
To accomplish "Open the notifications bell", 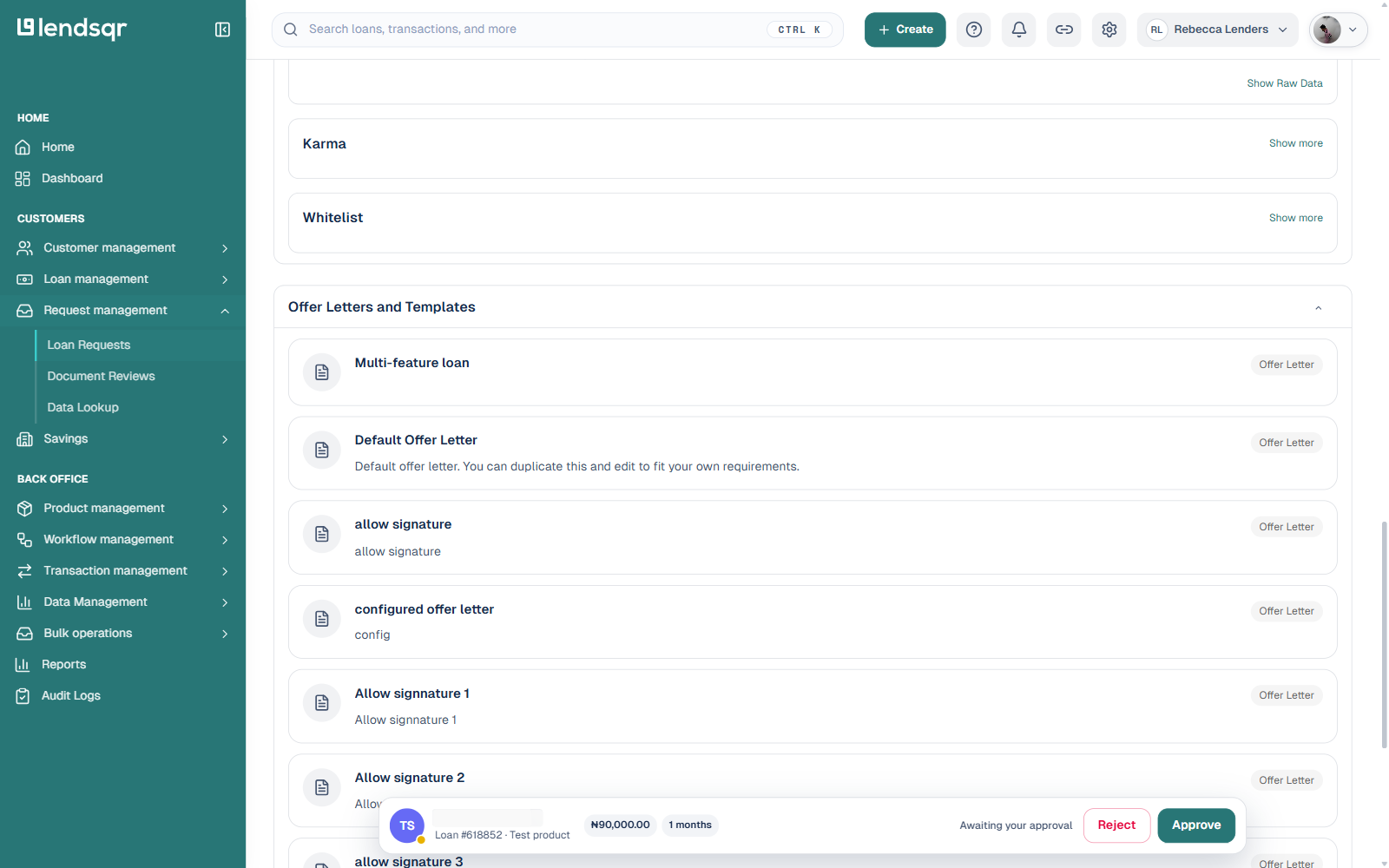I will coord(1019,30).
